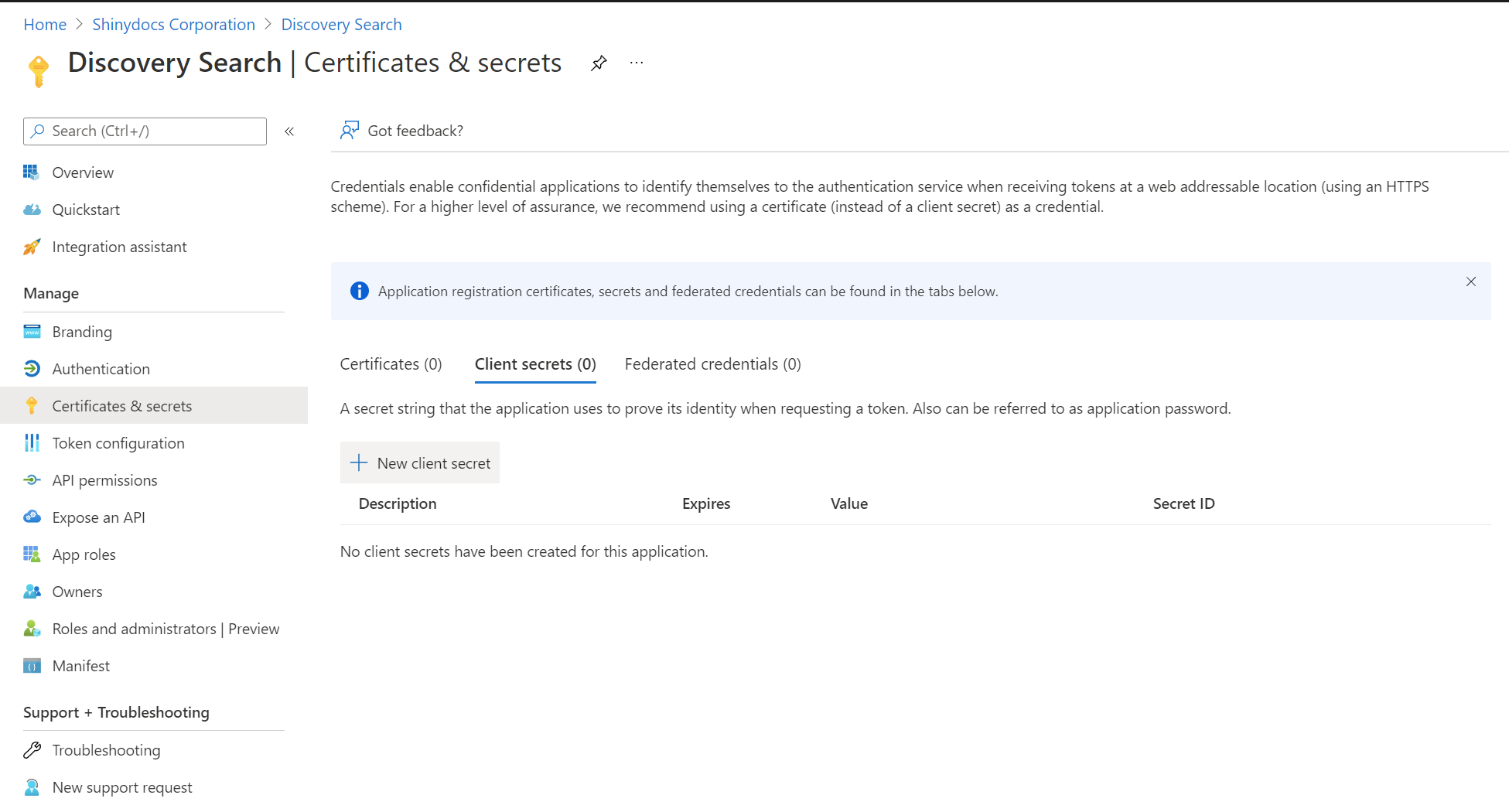
Task: Click New client secret button
Action: tap(420, 463)
